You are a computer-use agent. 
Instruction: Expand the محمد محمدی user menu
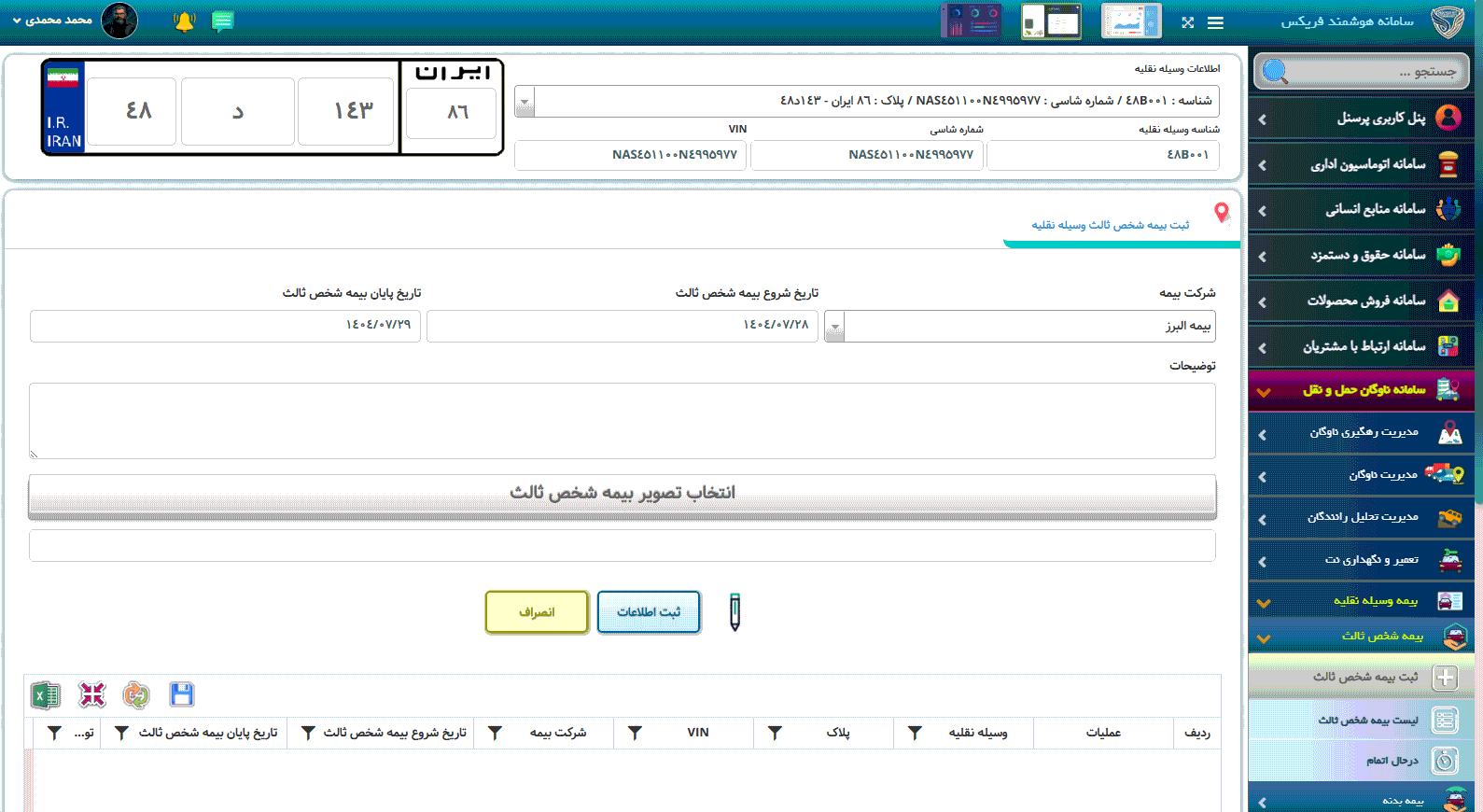click(x=54, y=21)
